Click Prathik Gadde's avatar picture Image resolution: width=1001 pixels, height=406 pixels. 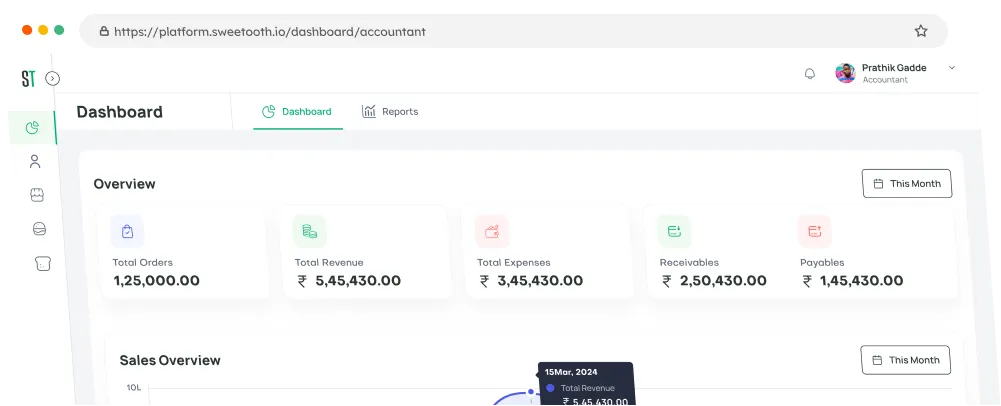[845, 73]
